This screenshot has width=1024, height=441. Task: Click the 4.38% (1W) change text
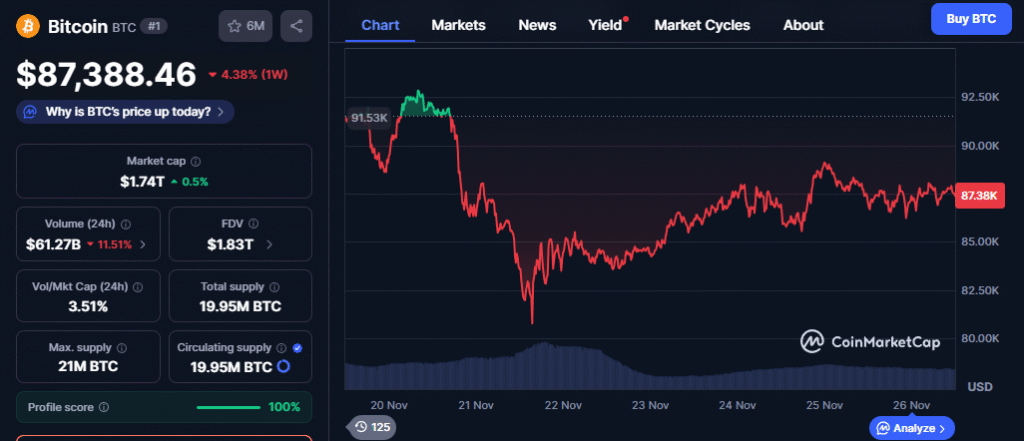[x=254, y=74]
